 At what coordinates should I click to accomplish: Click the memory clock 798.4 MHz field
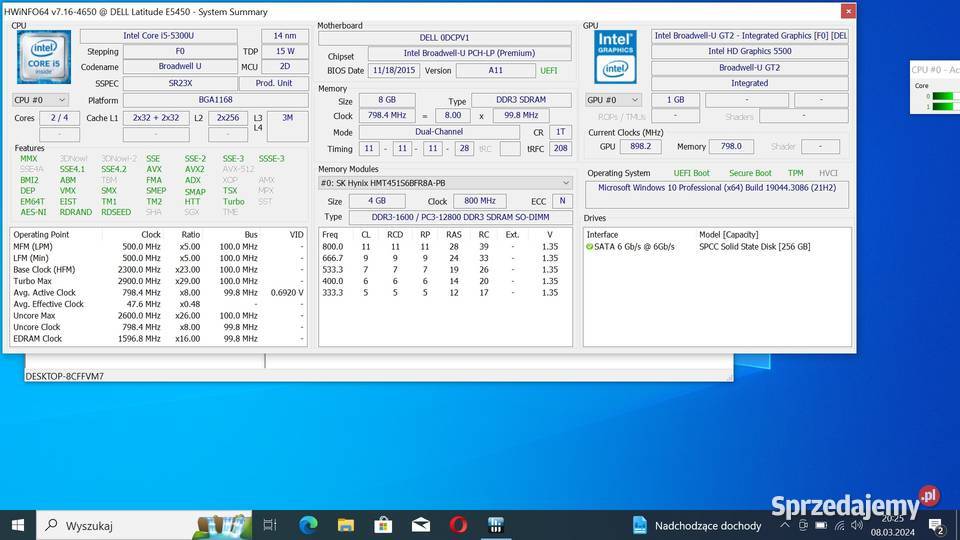(x=387, y=115)
